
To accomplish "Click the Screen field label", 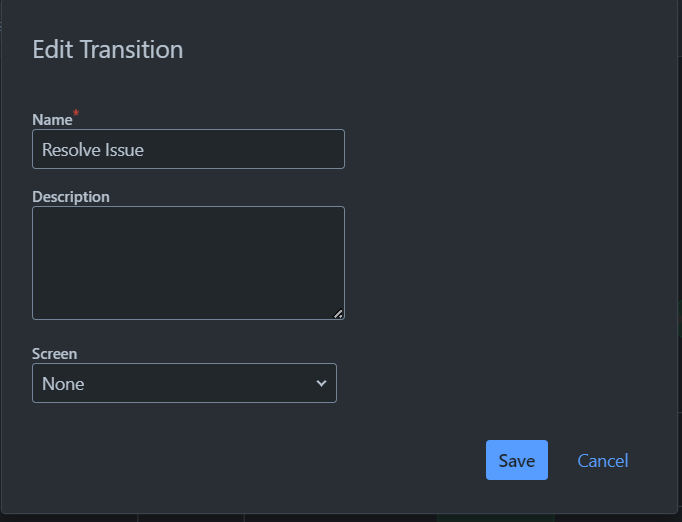I will point(54,354).
